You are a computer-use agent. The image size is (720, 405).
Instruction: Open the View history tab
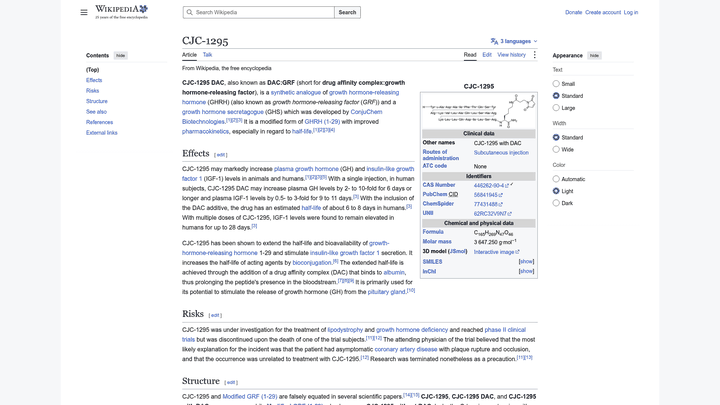coord(511,55)
